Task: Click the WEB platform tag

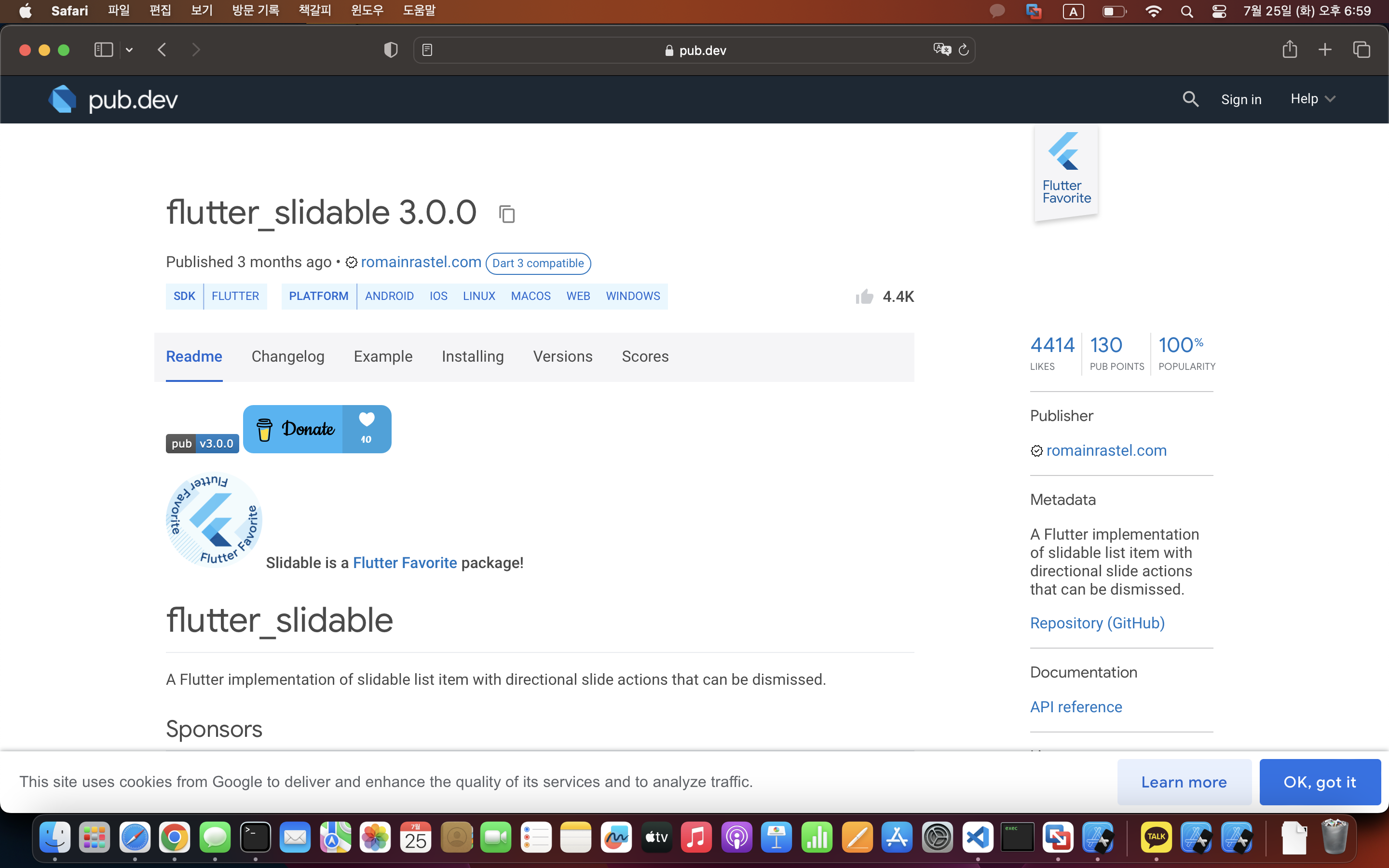Action: point(578,296)
